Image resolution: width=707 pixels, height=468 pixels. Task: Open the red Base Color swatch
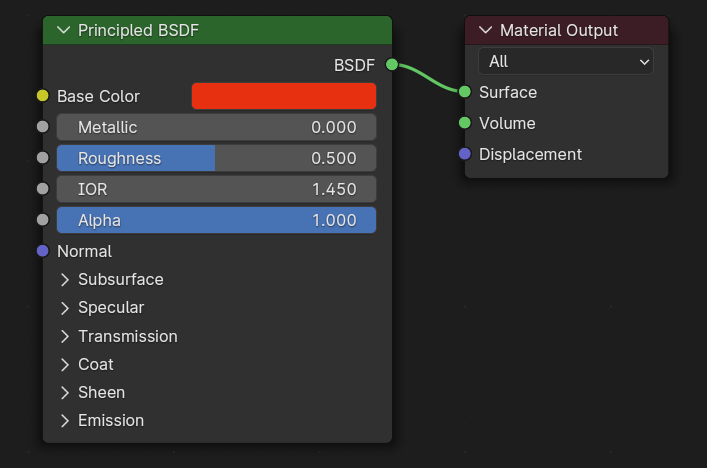click(x=284, y=96)
